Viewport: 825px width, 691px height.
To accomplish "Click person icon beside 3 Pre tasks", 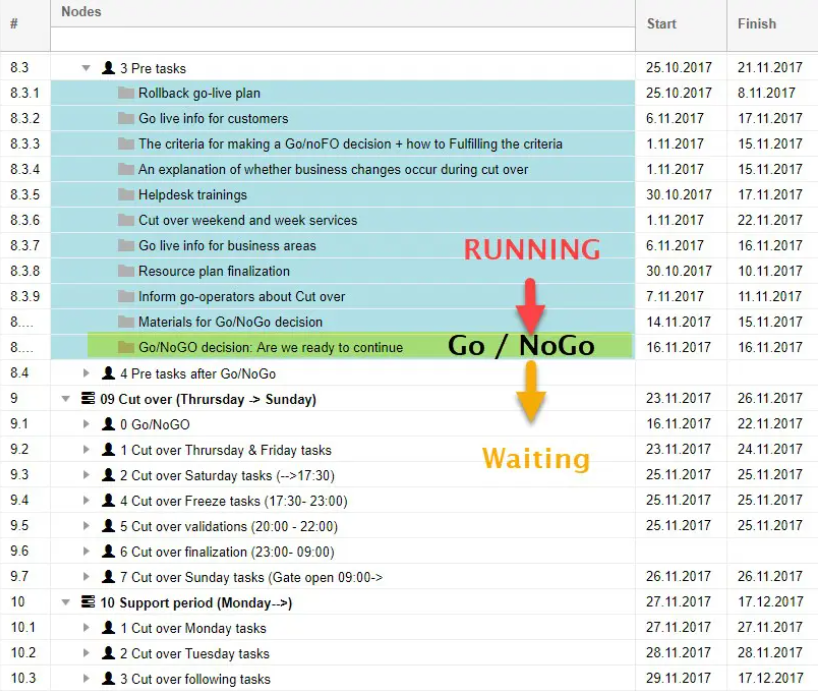I will (108, 68).
